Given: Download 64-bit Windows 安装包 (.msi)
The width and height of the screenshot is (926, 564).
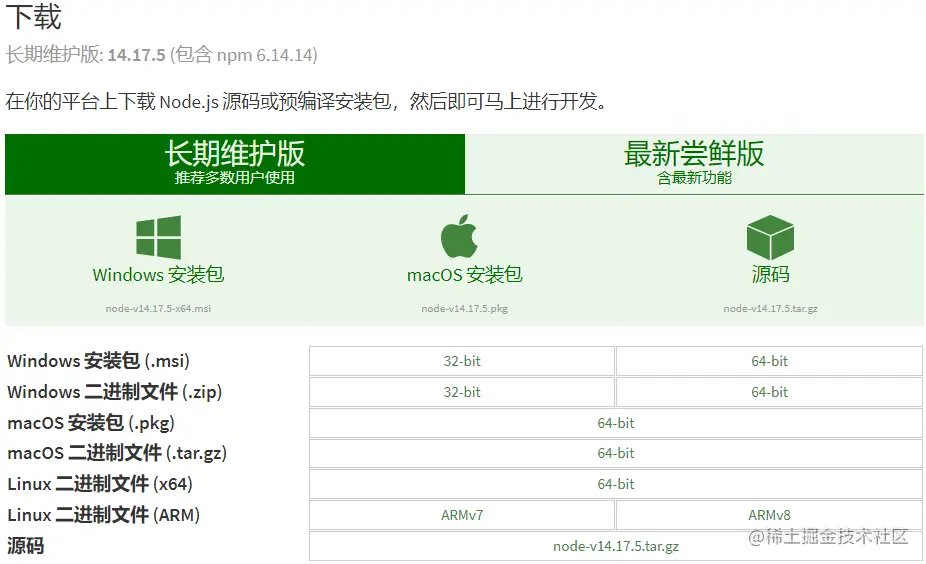Looking at the screenshot, I should [x=770, y=361].
